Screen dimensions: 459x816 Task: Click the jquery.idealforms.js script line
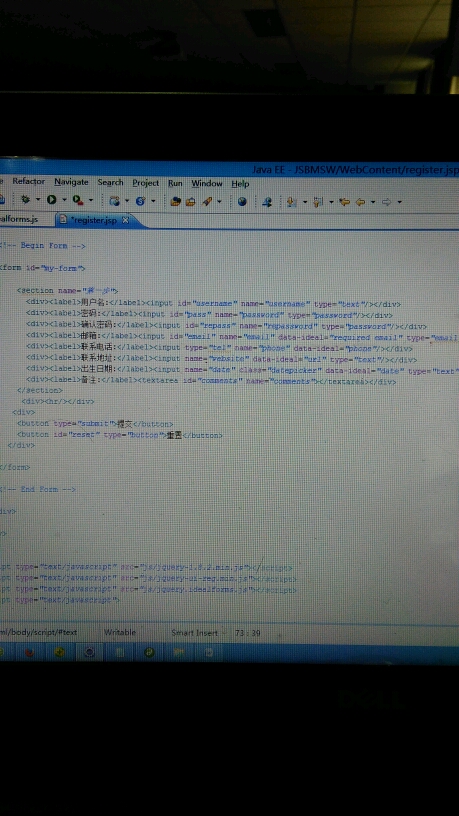click(148, 590)
